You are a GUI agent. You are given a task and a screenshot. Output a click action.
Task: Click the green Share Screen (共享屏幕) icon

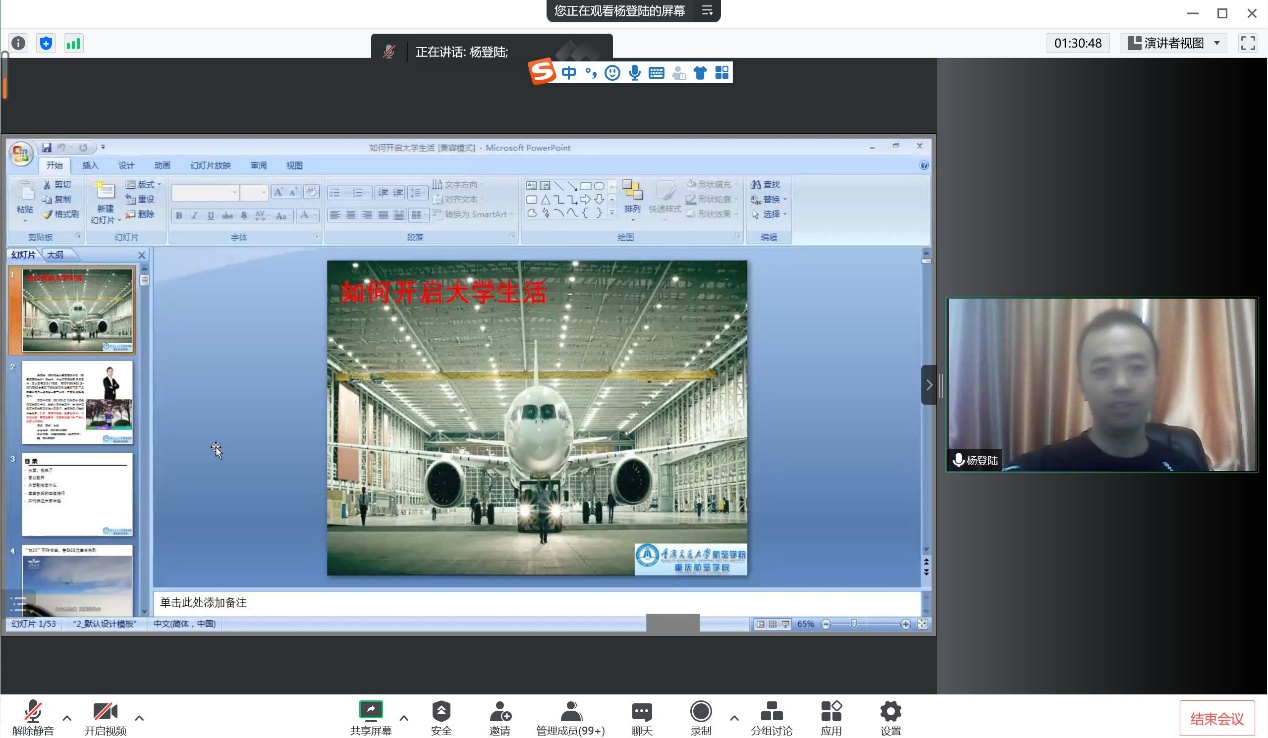(371, 711)
